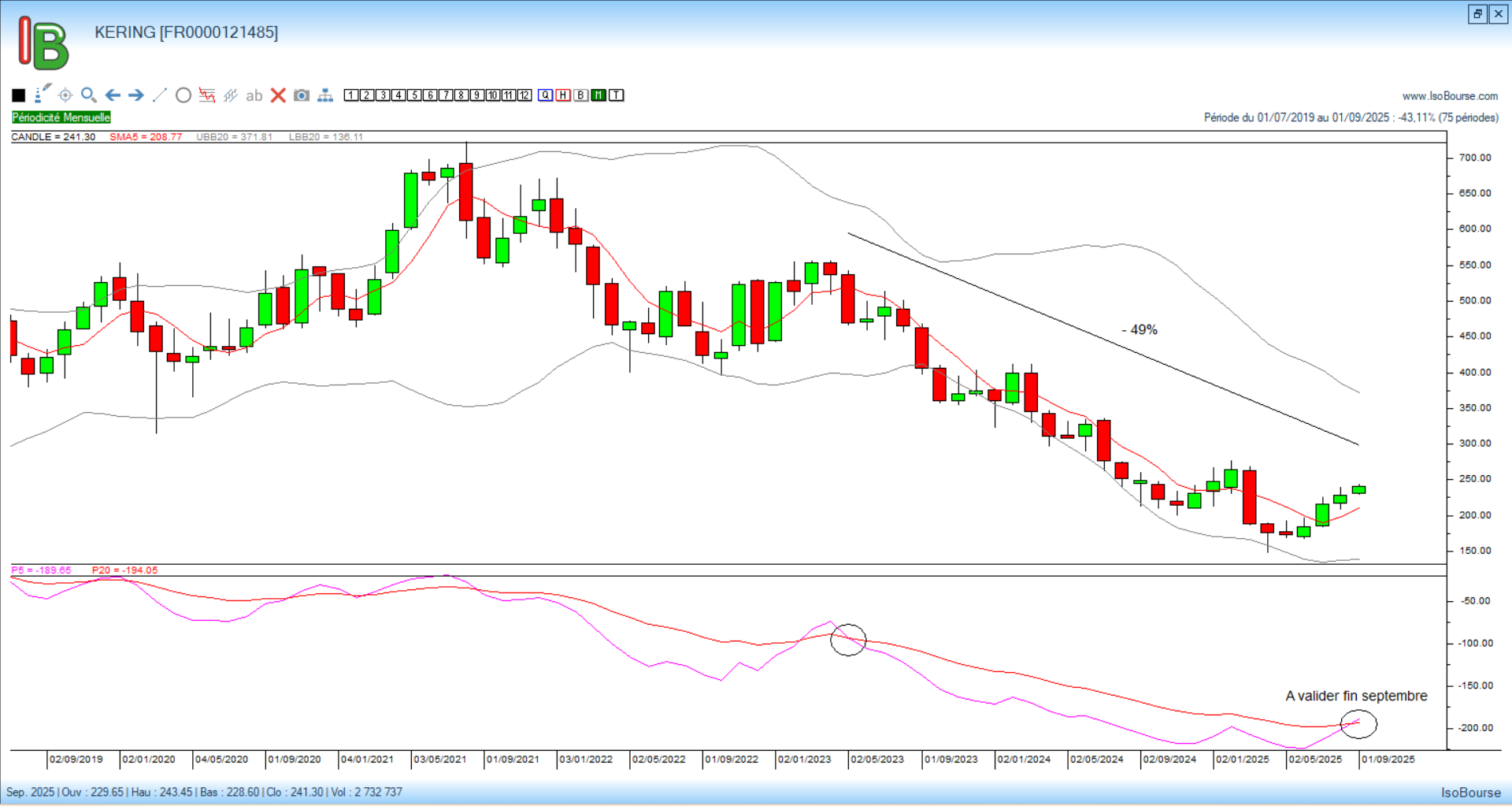Screen dimensions: 1512x806
Task: Click the 150.00 price axis label
Action: tap(1475, 551)
